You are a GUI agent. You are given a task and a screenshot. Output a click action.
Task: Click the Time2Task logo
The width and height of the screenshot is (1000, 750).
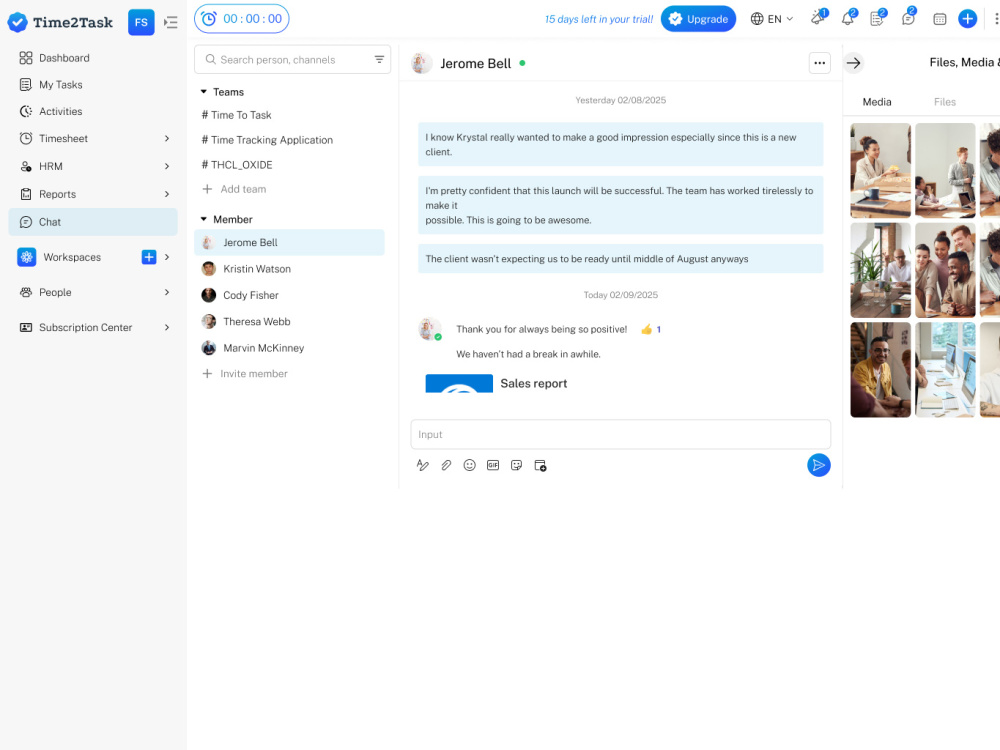point(60,22)
